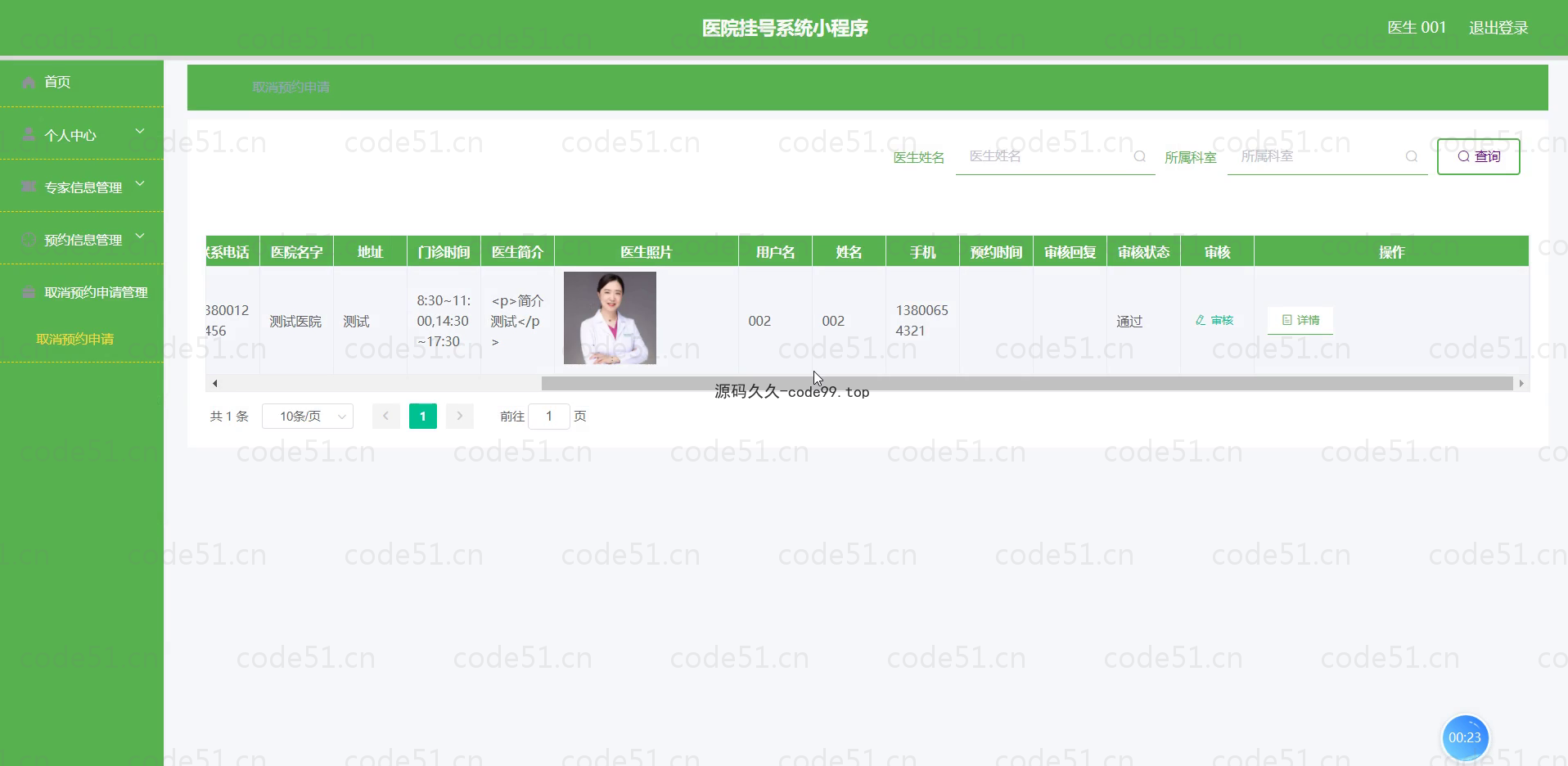Expand the 预约信息管理 menu chevron
This screenshot has width=1568, height=766.
140,237
